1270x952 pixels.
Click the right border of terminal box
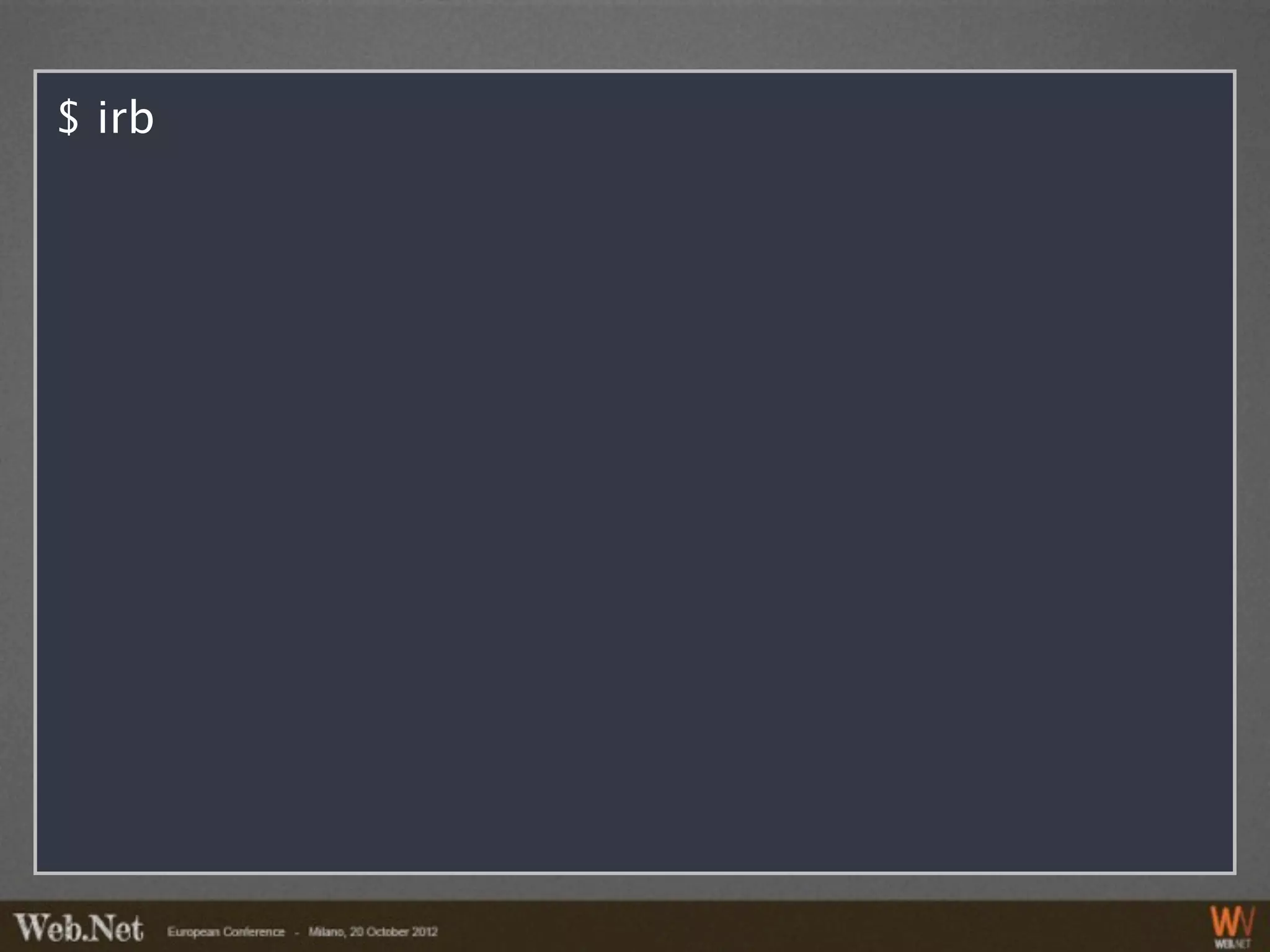click(1234, 472)
